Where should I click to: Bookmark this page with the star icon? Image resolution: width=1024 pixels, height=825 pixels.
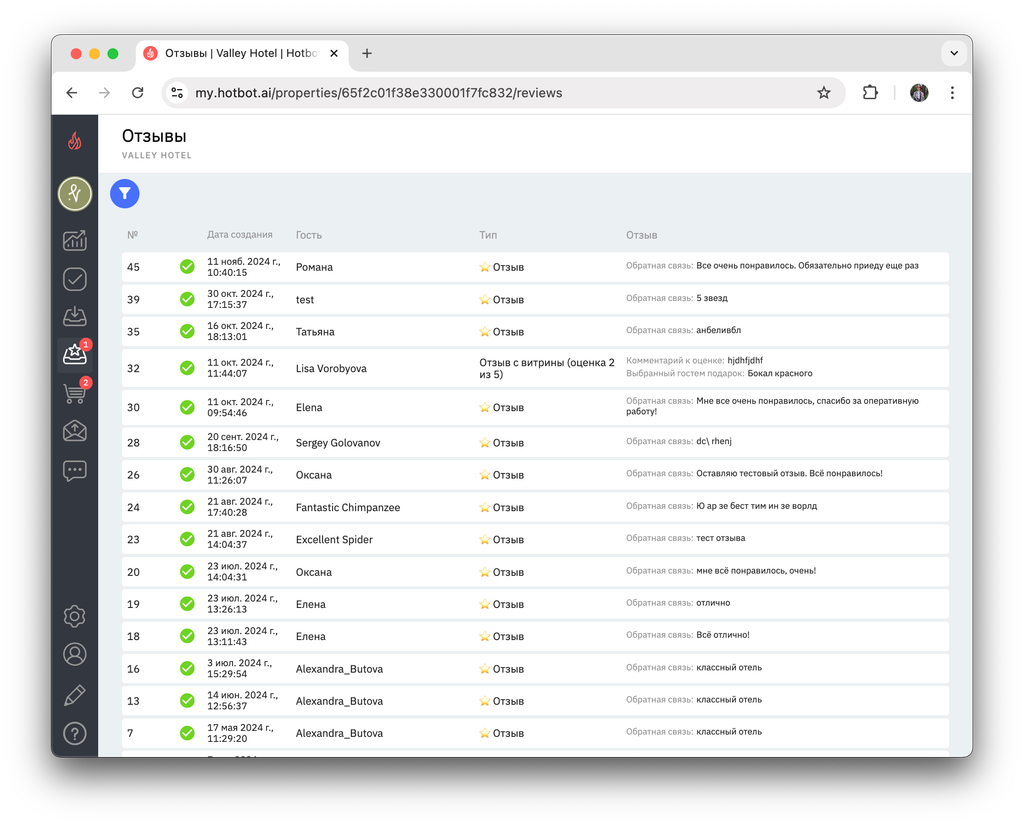coord(824,93)
